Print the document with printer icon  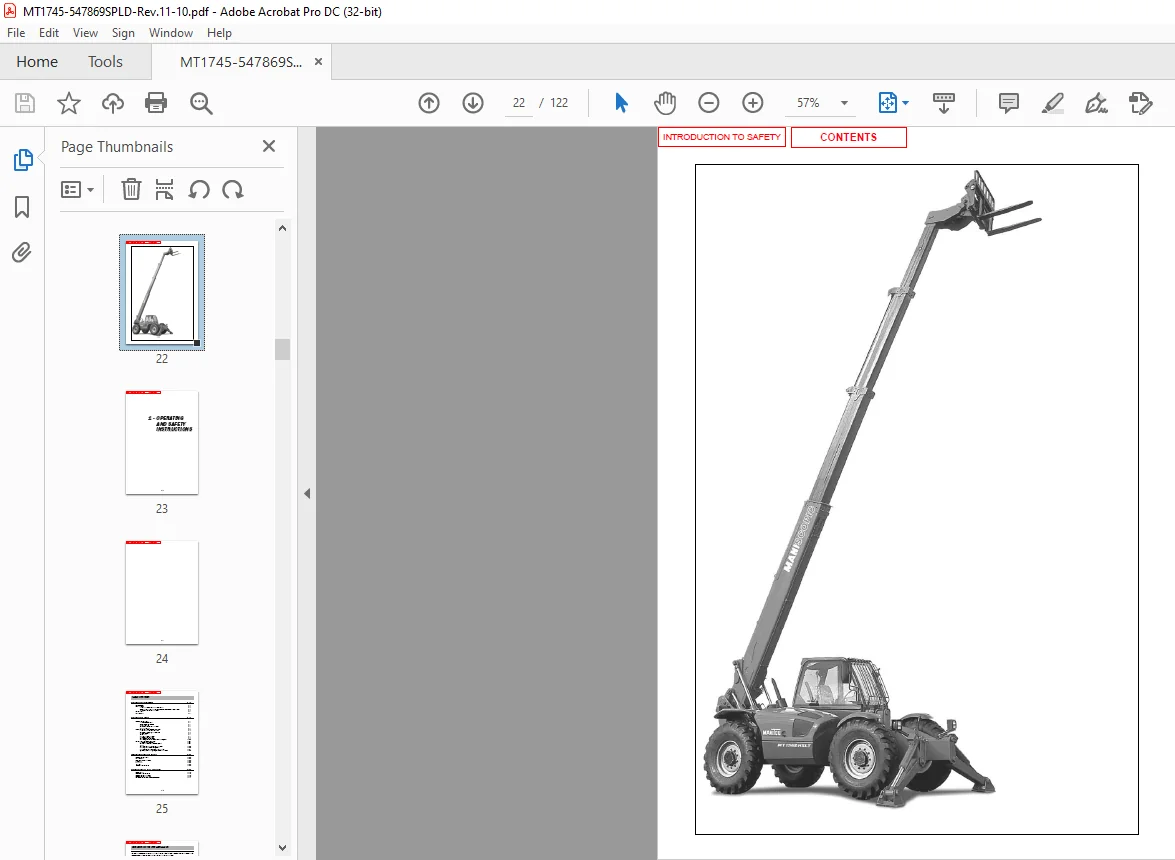point(156,103)
